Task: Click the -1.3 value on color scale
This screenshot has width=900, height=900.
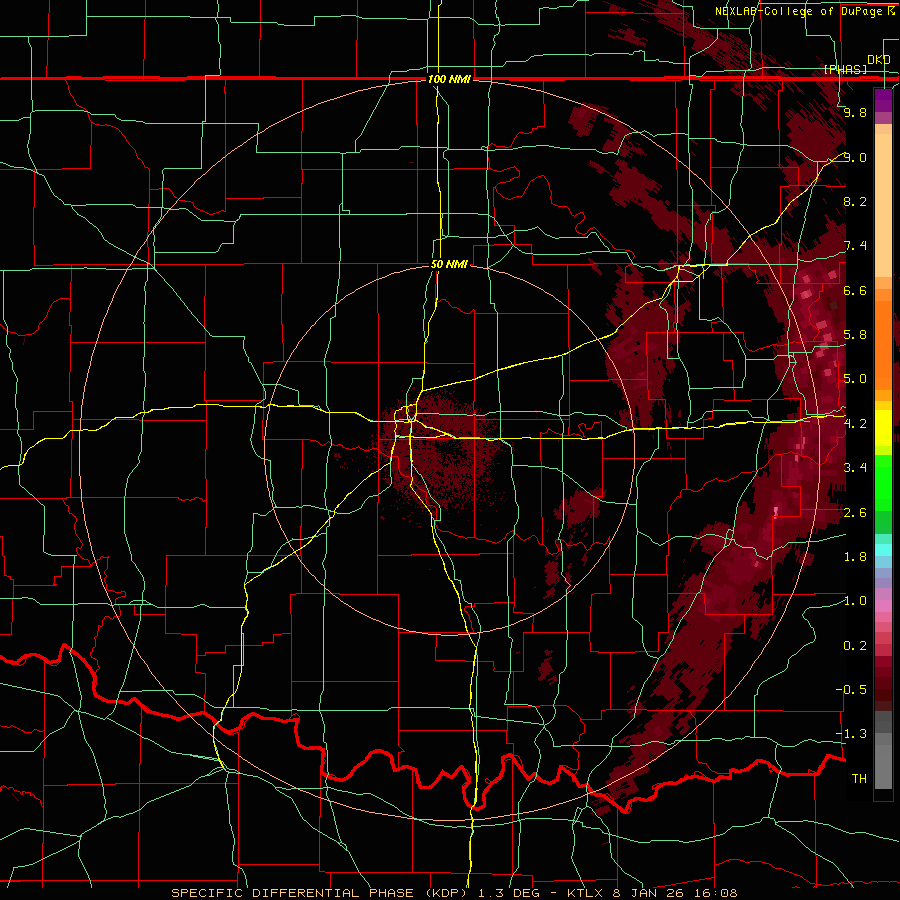Action: [851, 734]
